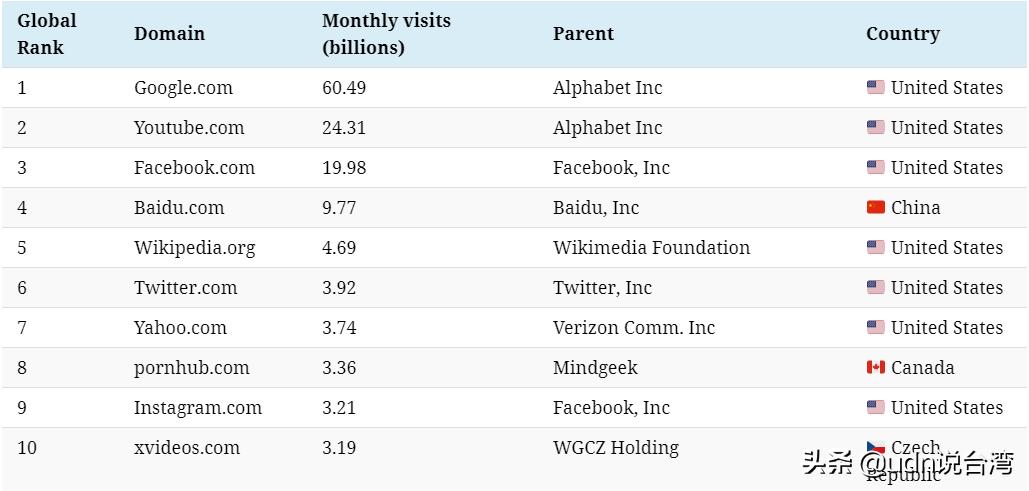
Task: Click the China flag in Baidu row
Action: coord(875,207)
